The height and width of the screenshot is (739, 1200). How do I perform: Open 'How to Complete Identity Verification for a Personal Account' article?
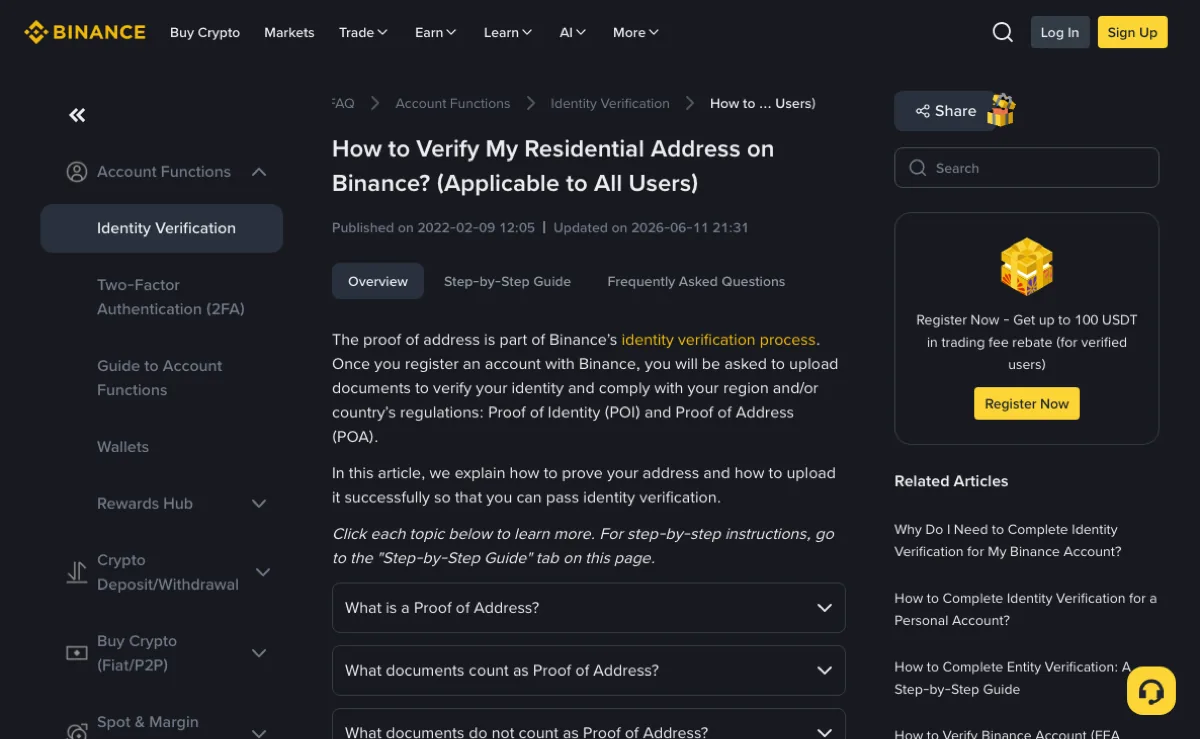1025,609
